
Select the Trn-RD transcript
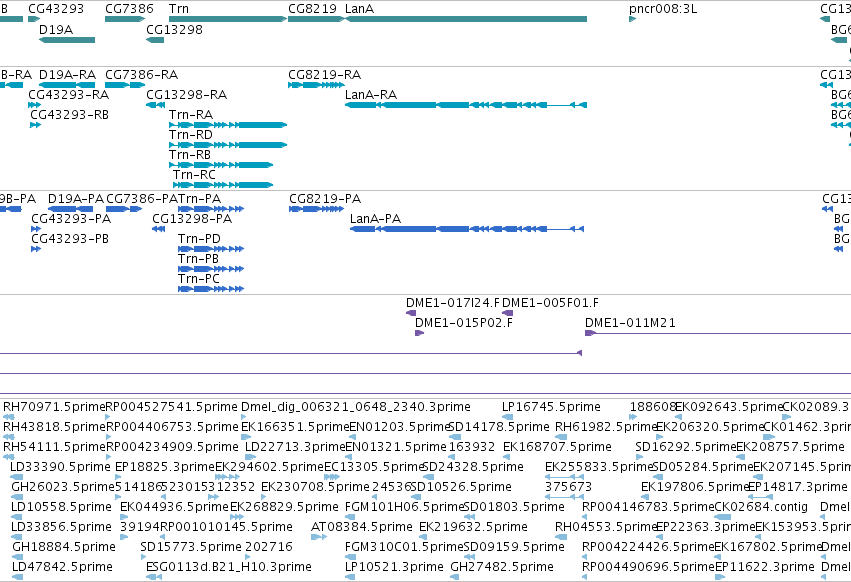point(228,145)
